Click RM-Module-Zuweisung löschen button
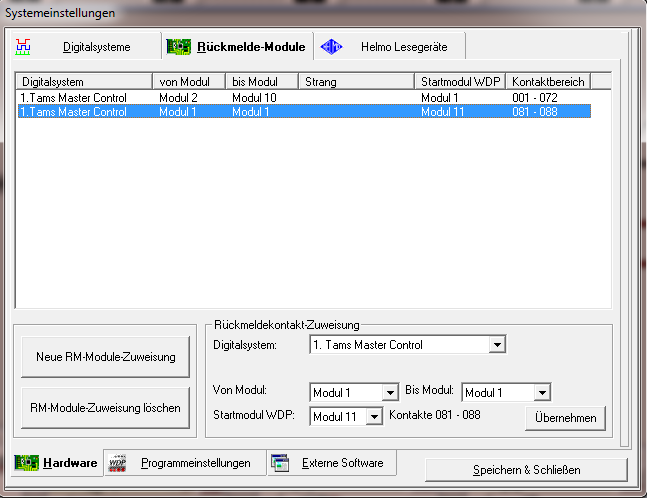647x498 pixels. coord(106,408)
